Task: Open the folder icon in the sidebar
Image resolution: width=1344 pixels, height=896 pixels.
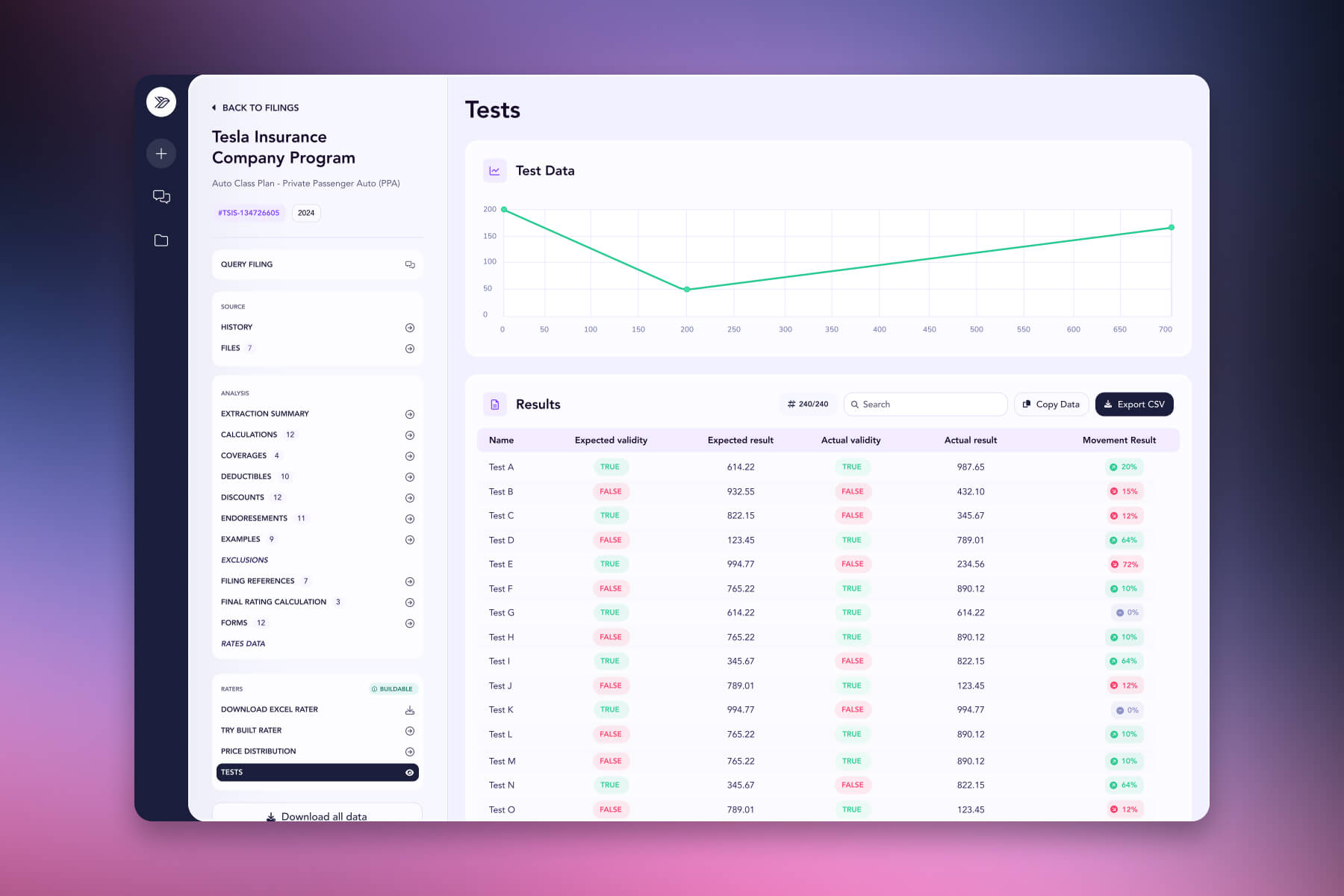Action: [x=161, y=240]
